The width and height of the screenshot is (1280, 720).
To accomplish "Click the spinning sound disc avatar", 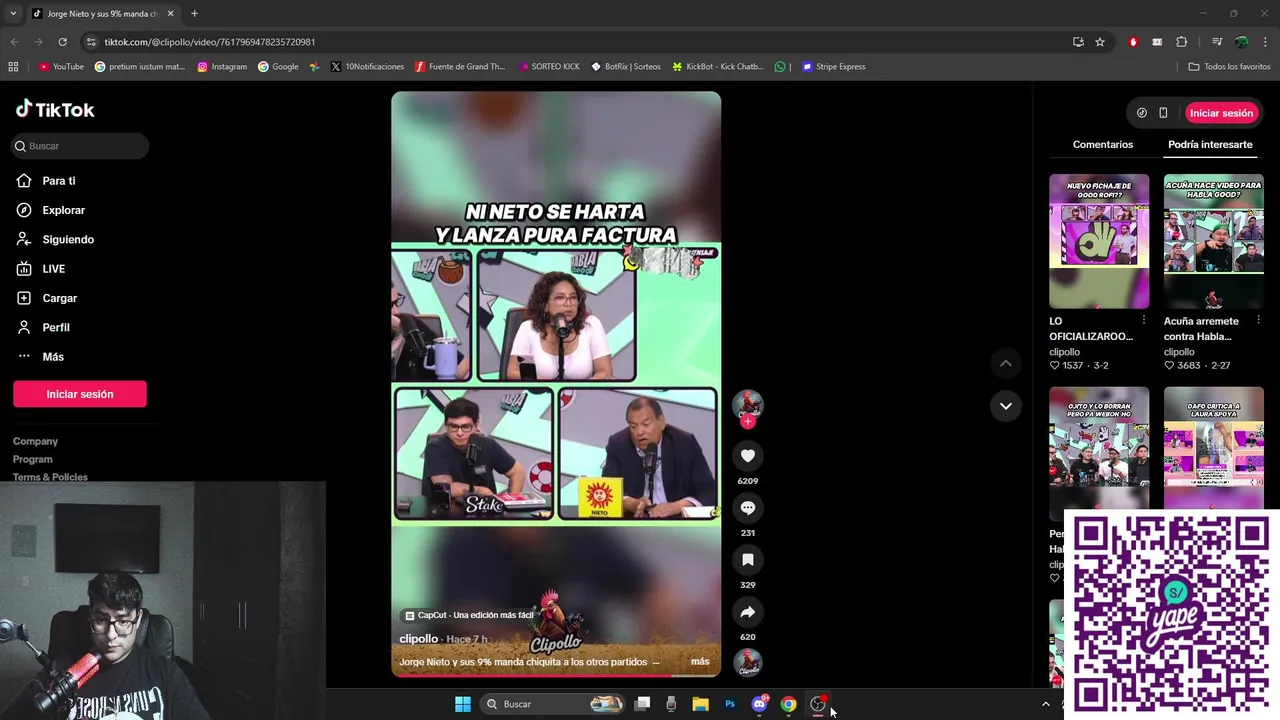I will [x=747, y=662].
